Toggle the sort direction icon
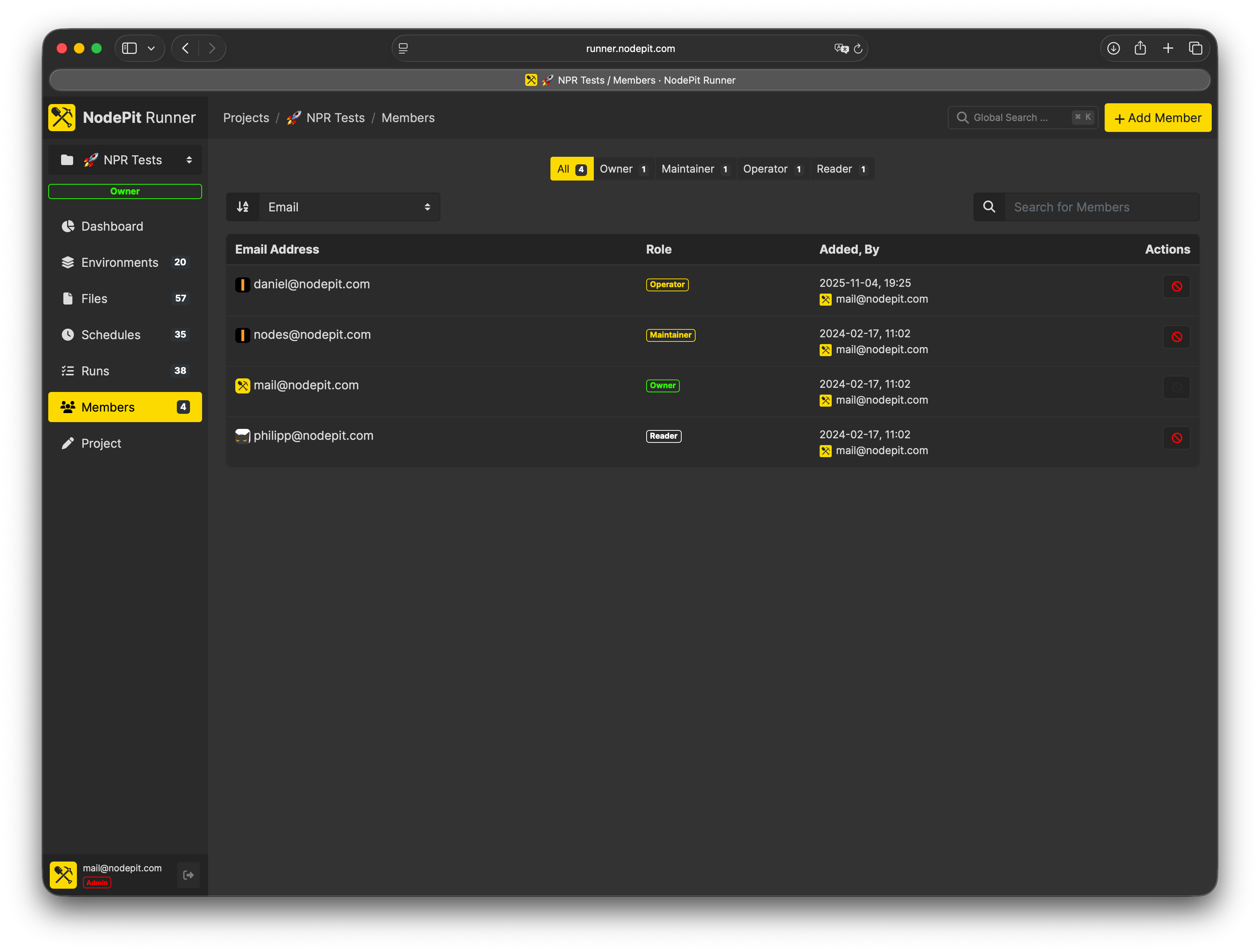The width and height of the screenshot is (1260, 952). point(243,207)
